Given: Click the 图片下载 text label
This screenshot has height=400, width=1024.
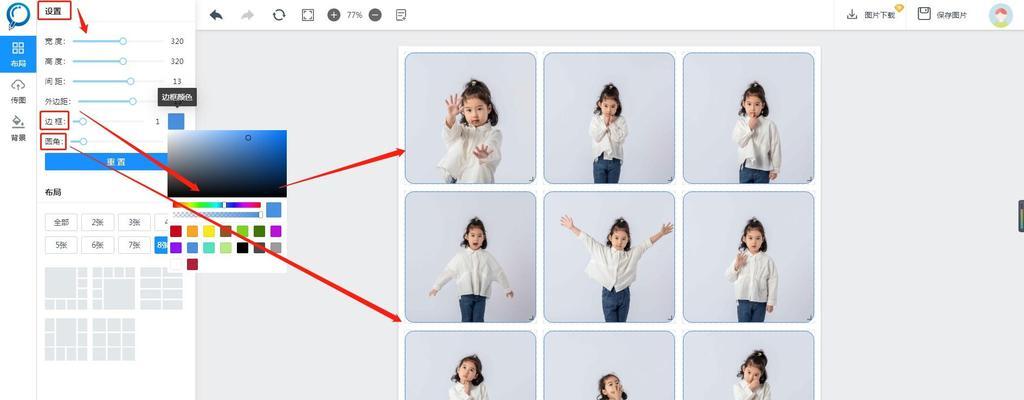Looking at the screenshot, I should [x=880, y=15].
